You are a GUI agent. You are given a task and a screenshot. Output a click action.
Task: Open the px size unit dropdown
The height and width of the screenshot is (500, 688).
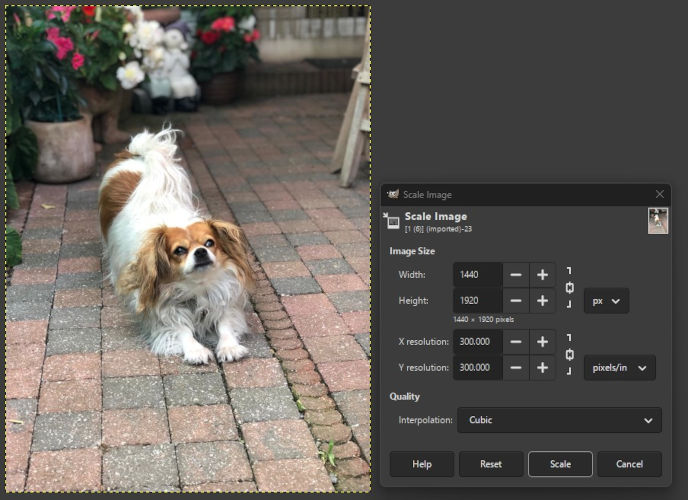tap(606, 301)
